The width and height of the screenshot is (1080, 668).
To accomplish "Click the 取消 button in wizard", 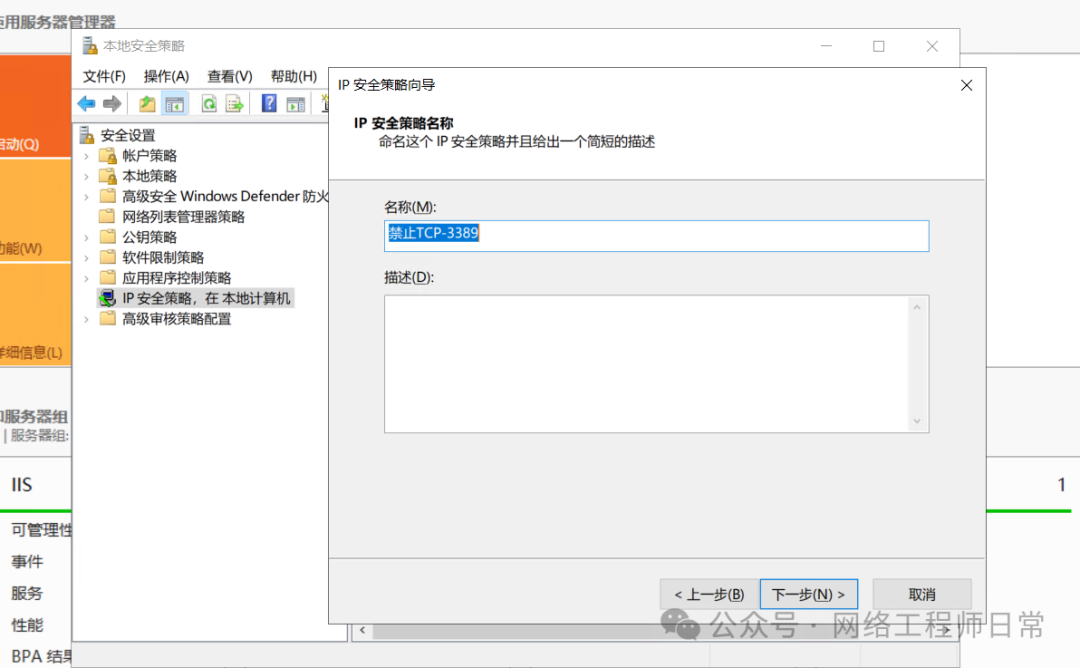I will [921, 594].
